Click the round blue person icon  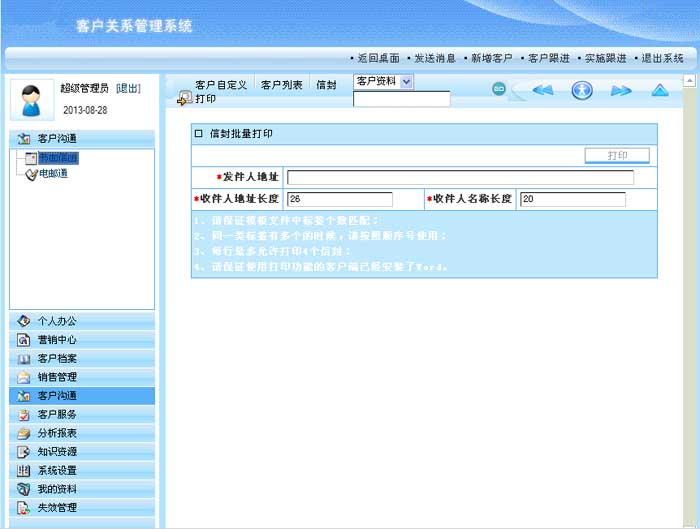(582, 90)
